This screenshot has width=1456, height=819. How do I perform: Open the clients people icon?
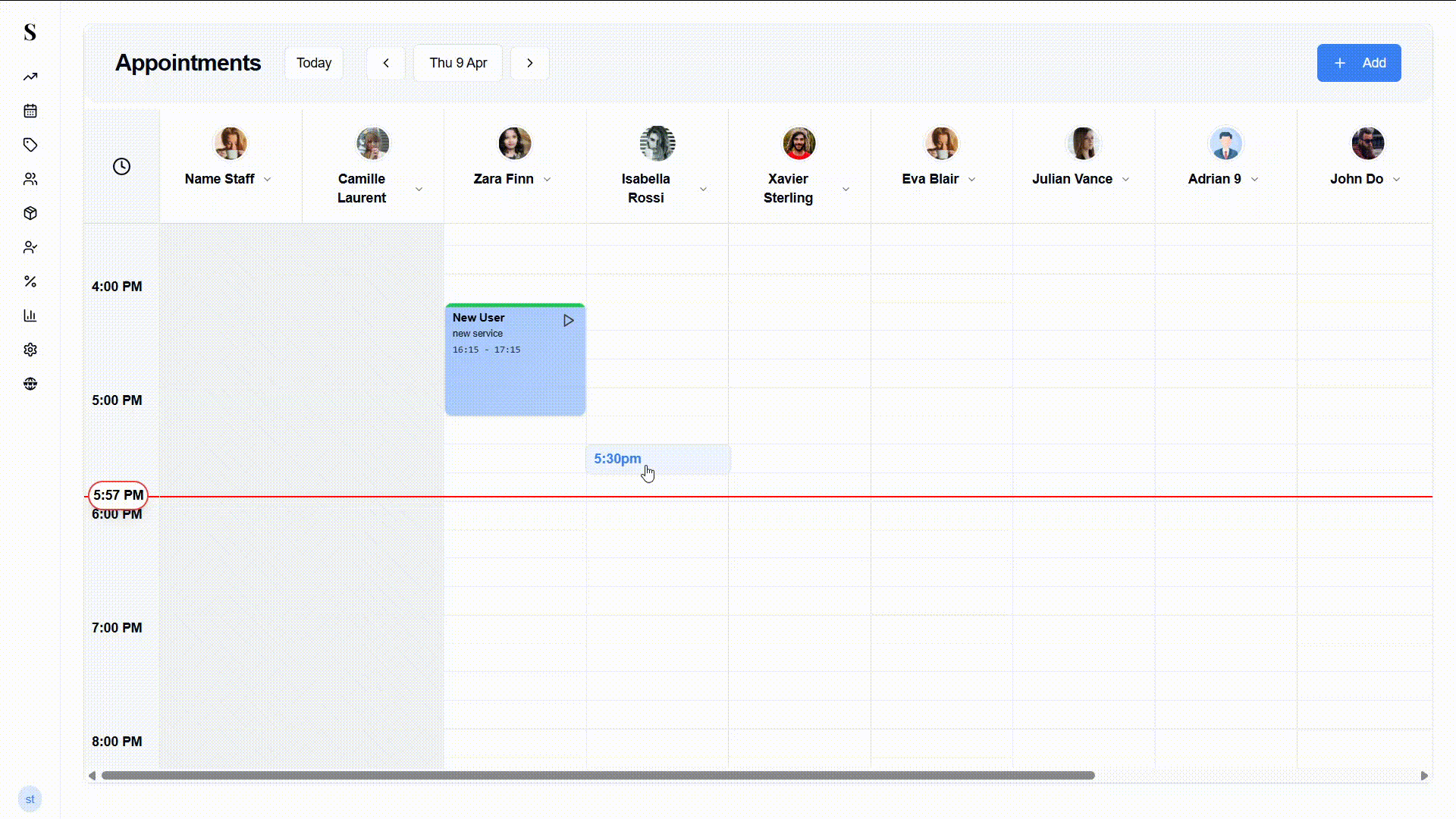tap(30, 179)
